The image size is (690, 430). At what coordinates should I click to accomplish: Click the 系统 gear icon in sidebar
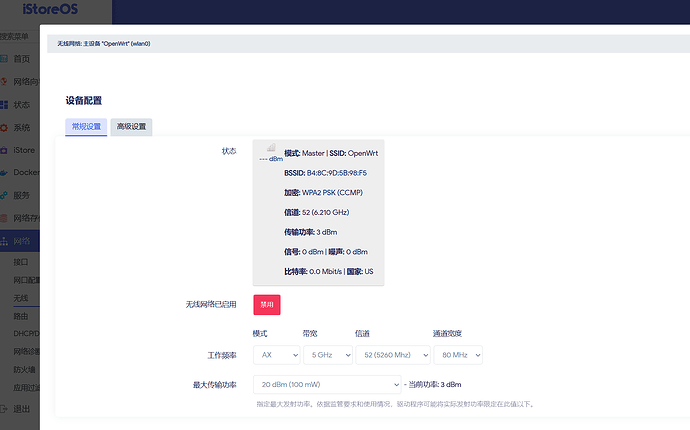[x=6, y=128]
